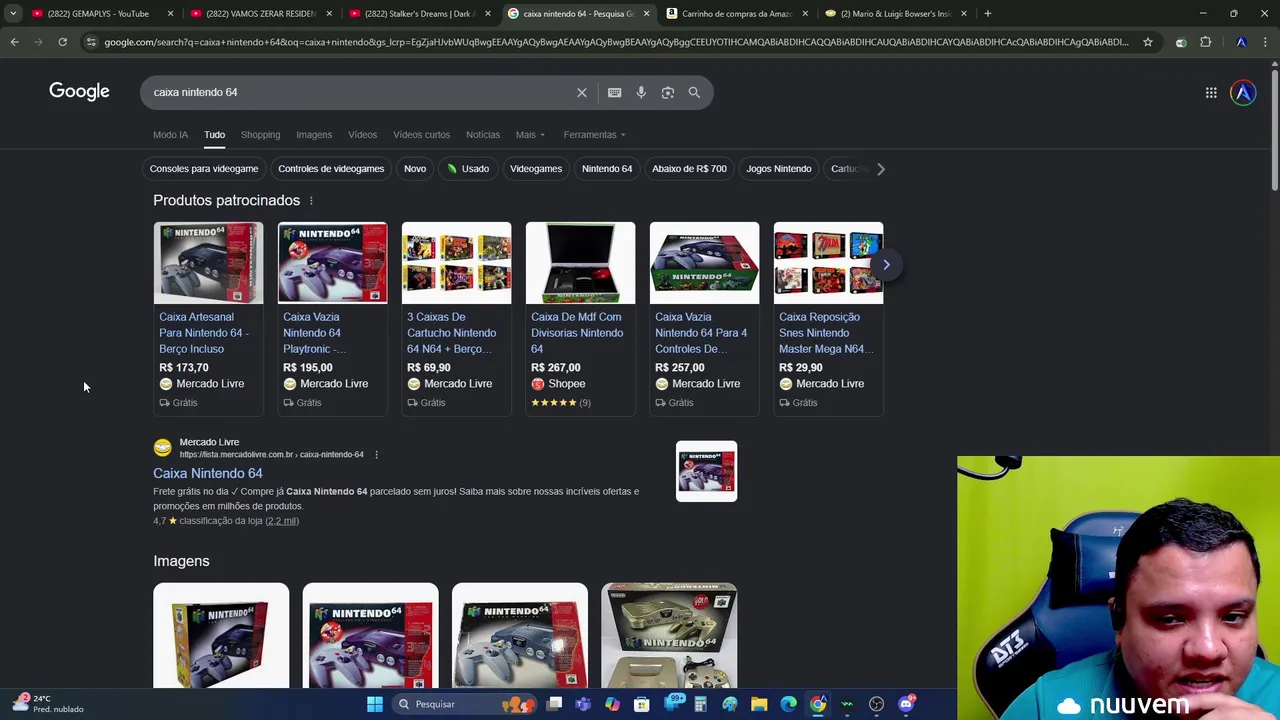
Task: Open 3 Caixas De Cartucho Nintendo listing
Action: point(451,333)
